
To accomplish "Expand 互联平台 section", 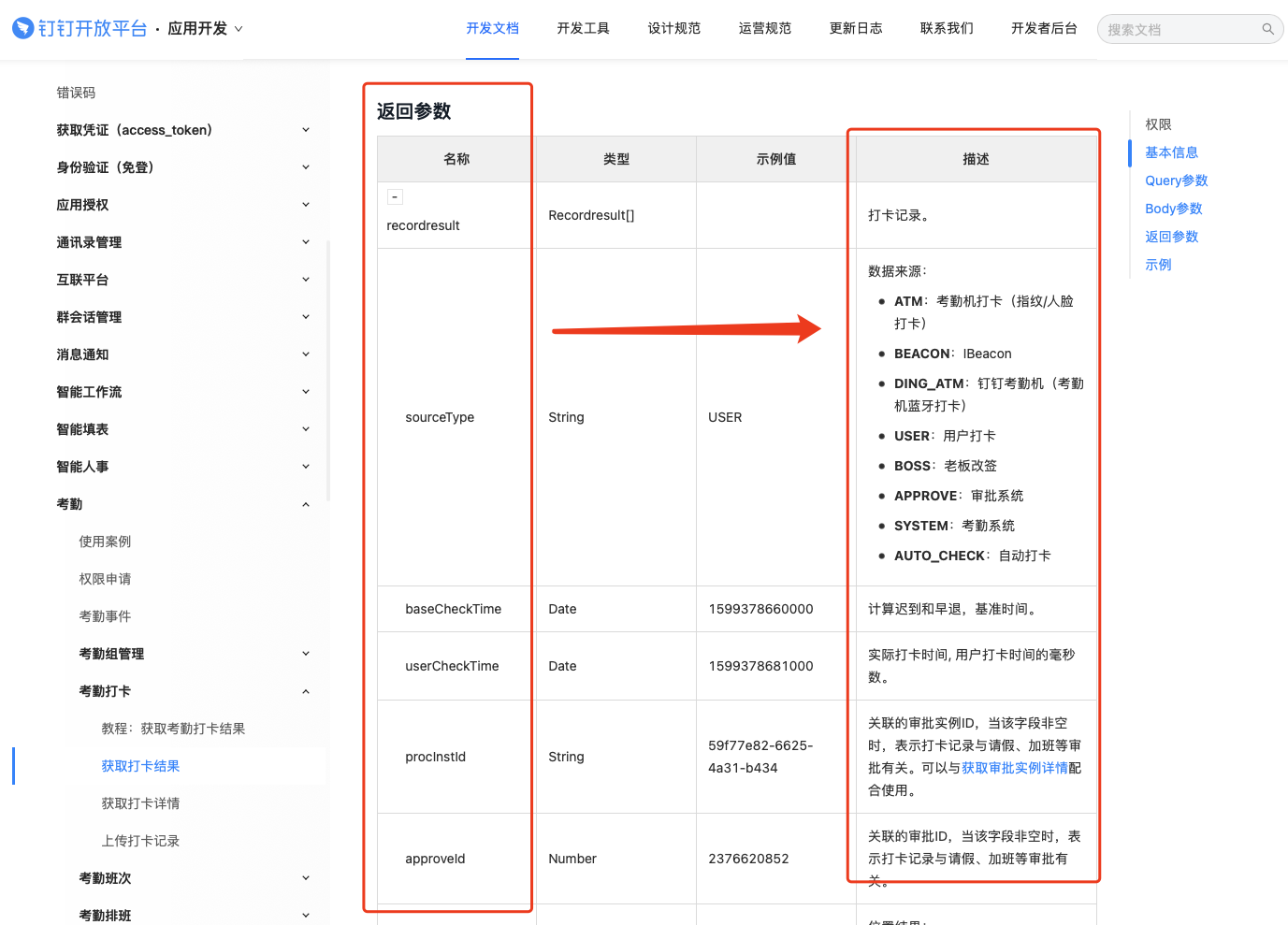I will tap(305, 280).
